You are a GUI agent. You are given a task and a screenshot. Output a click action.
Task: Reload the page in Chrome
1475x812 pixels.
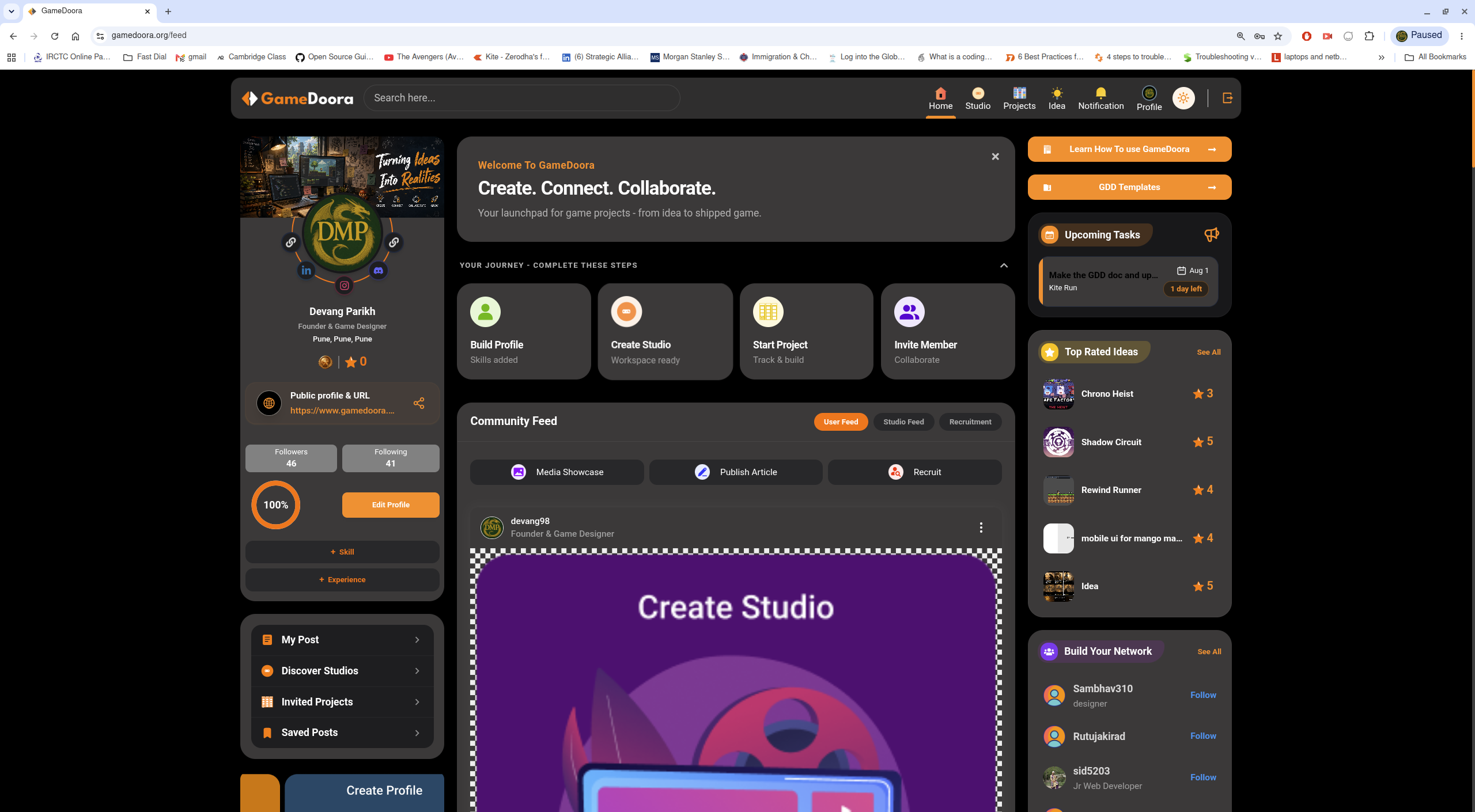tap(55, 36)
